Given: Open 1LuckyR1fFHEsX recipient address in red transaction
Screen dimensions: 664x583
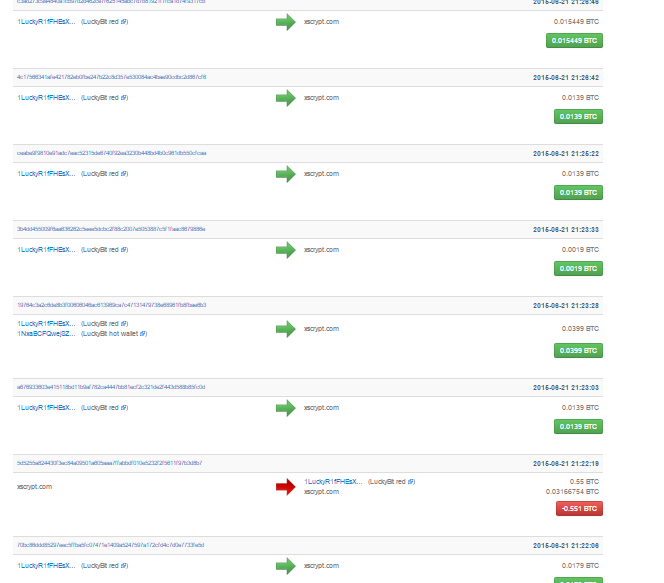Looking at the screenshot, I should pos(333,482).
